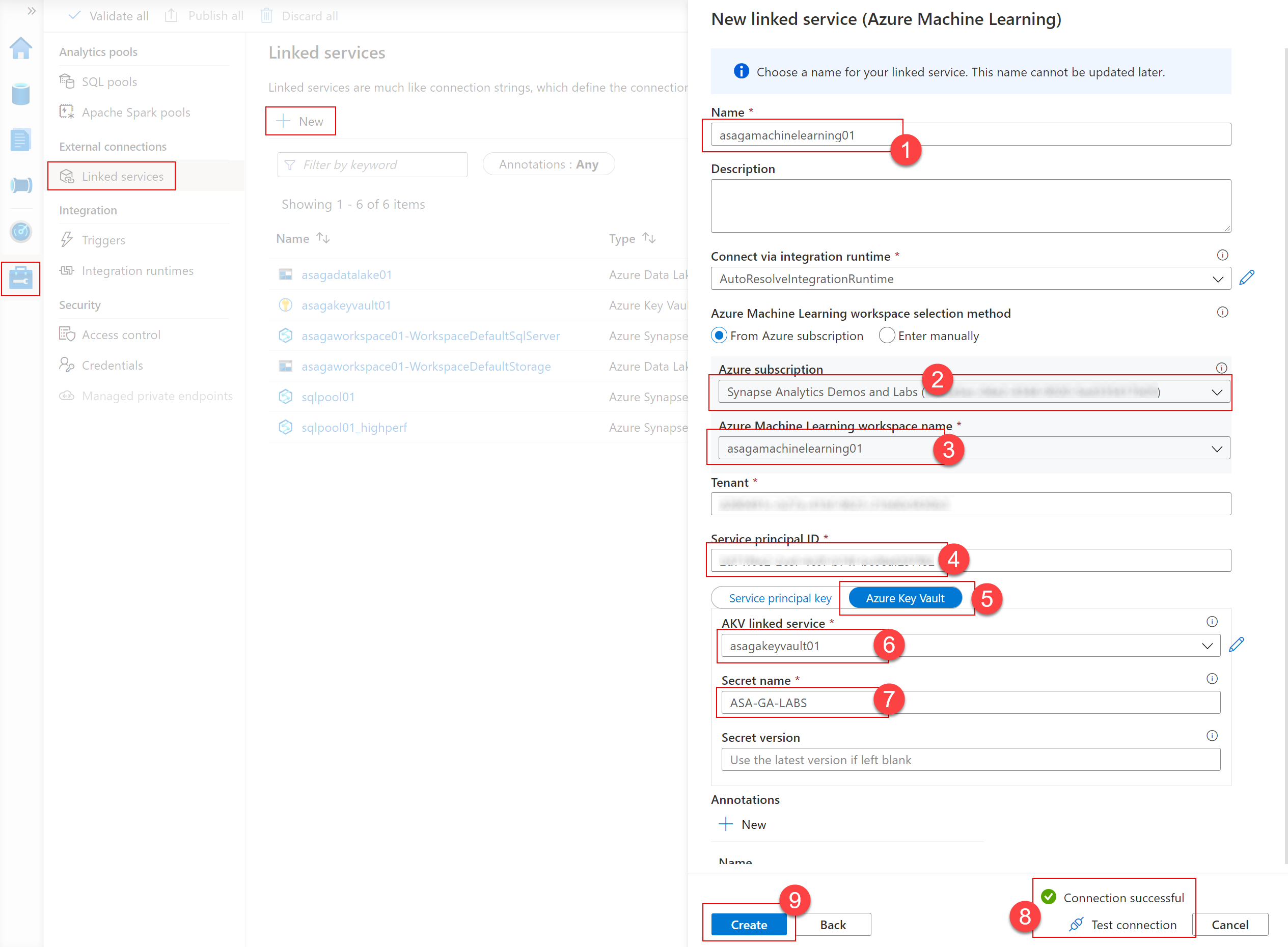This screenshot has height=947, width=1288.
Task: Sort the list by Name column
Action: click(303, 238)
